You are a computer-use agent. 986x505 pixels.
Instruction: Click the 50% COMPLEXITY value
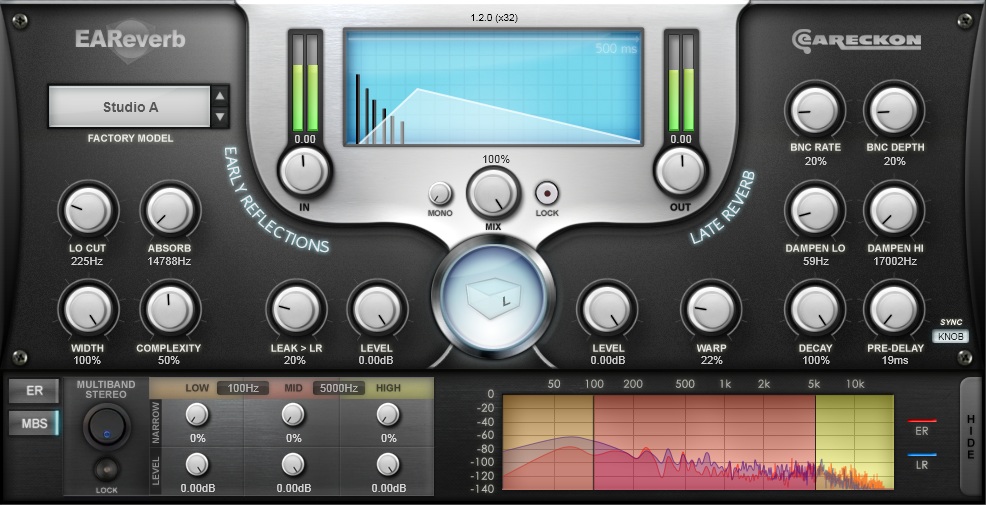click(x=169, y=360)
